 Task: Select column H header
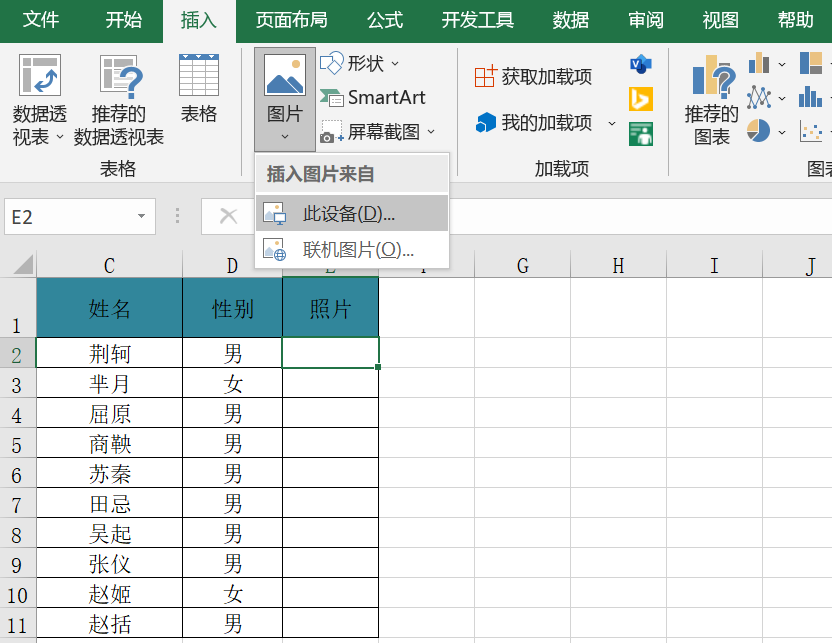pos(619,265)
